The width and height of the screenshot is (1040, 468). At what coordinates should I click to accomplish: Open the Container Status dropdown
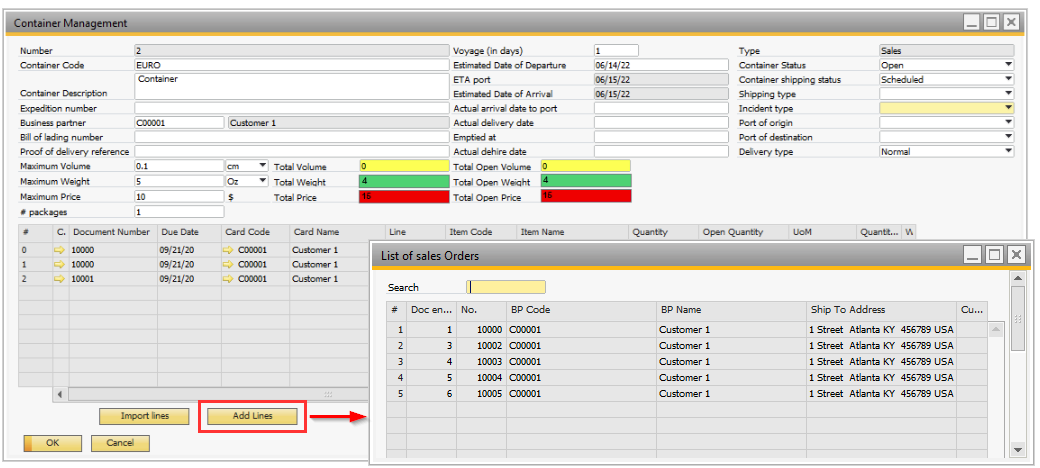1009,65
